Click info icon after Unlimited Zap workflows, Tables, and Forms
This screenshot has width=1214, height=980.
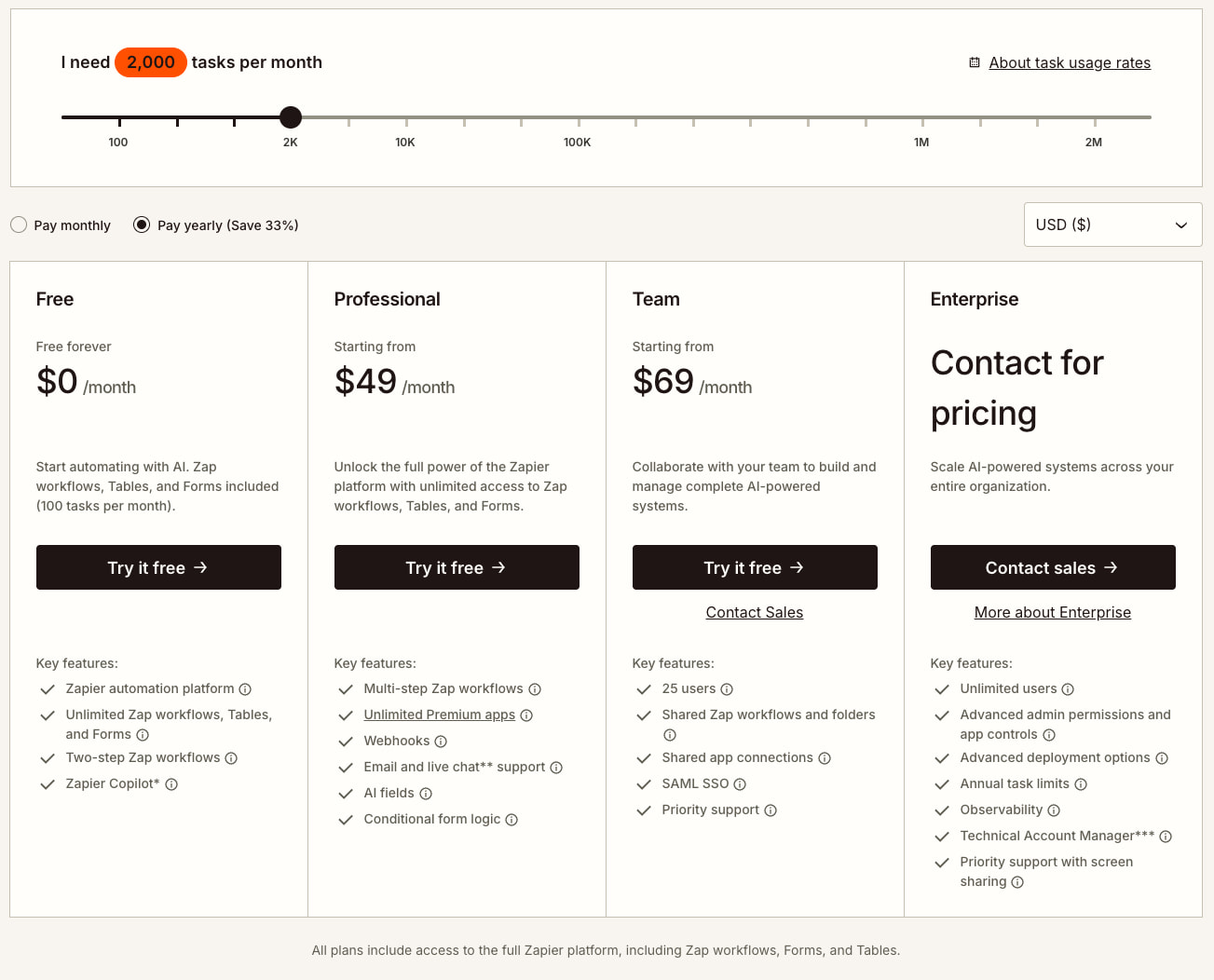(143, 735)
